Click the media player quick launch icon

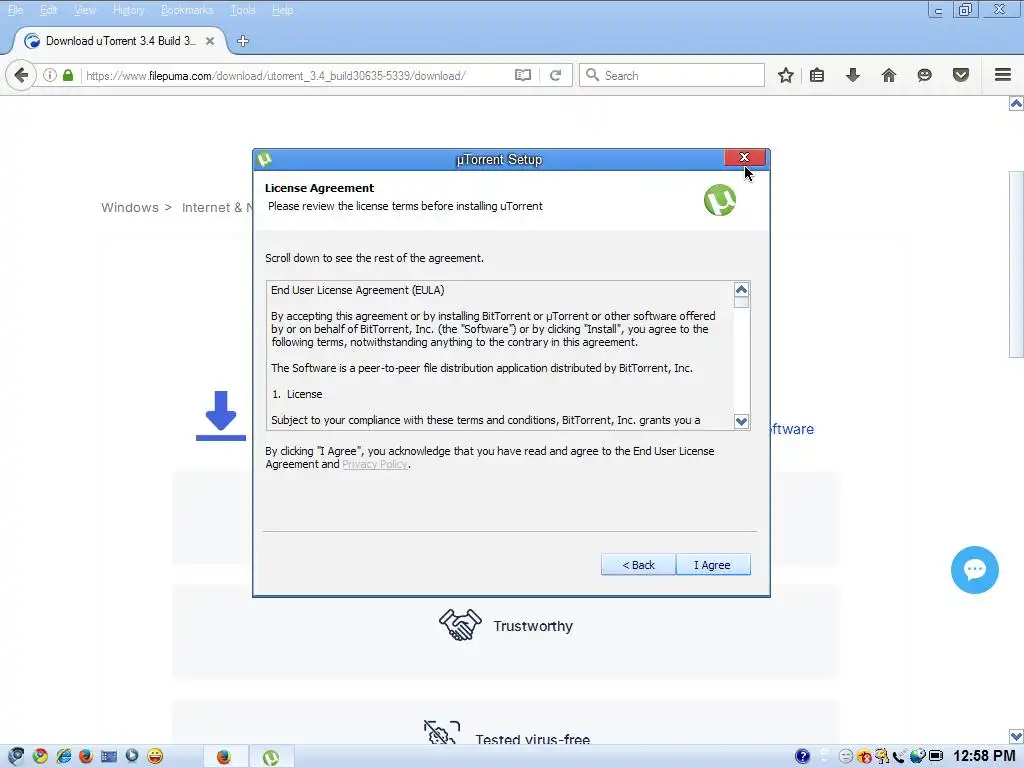132,756
